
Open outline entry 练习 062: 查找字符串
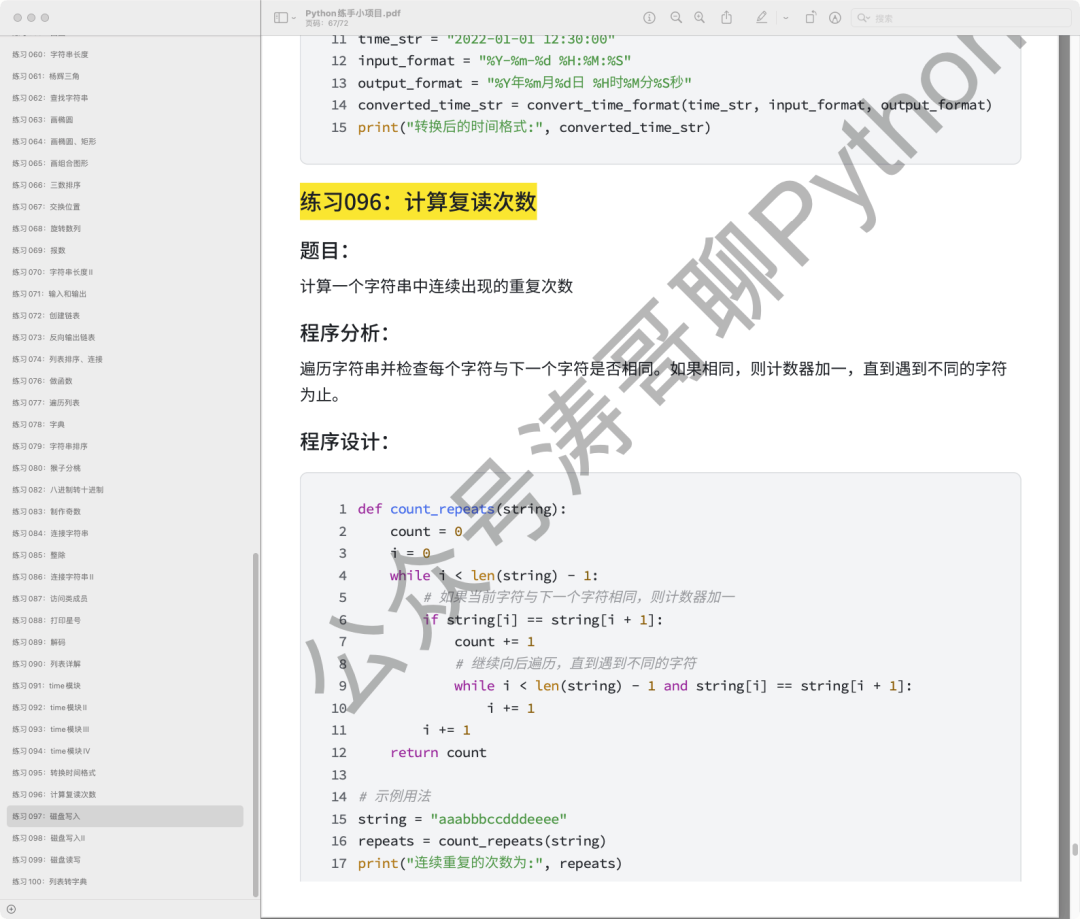click(50, 99)
